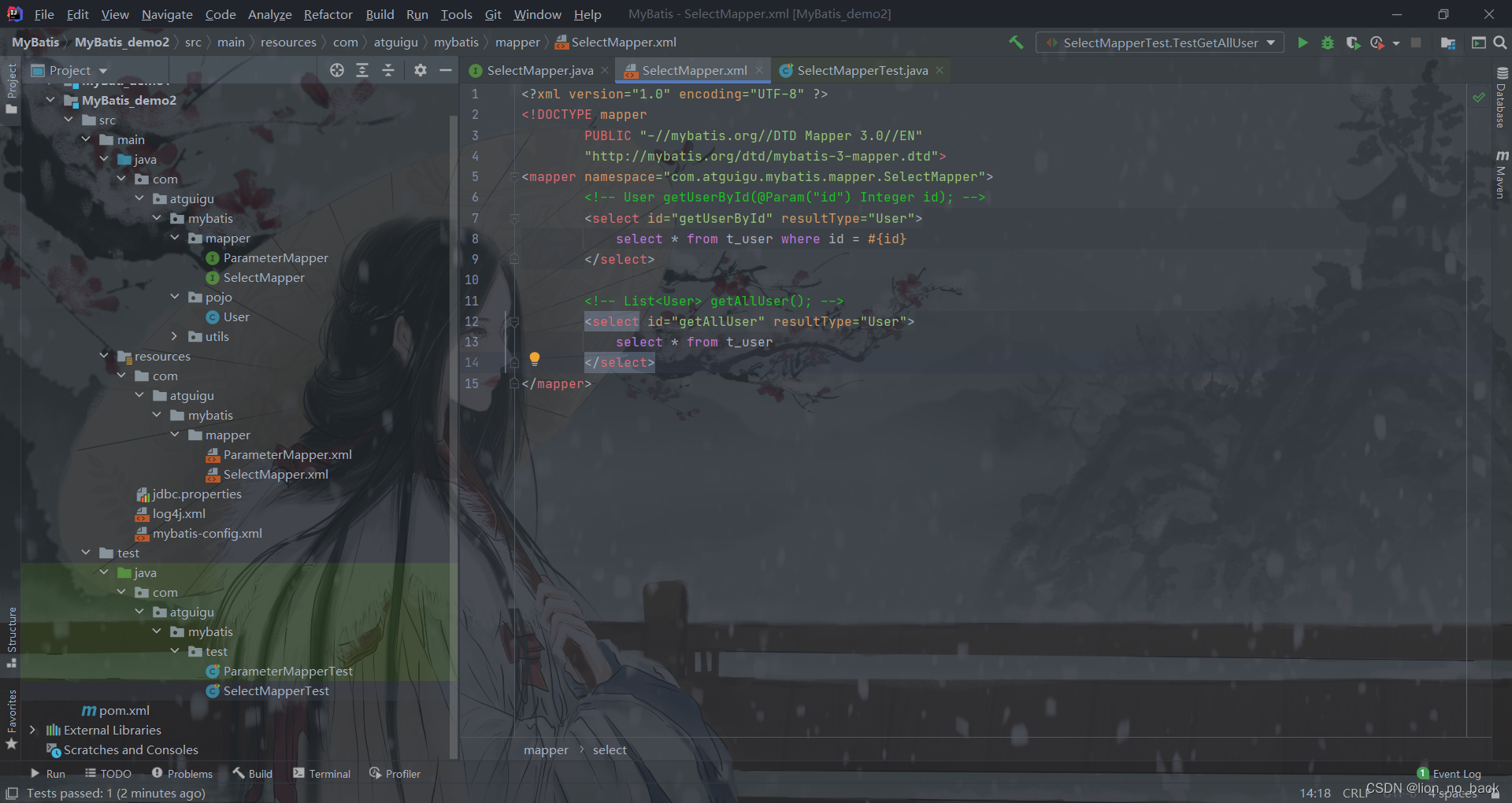Start debugging with the bug icon

pyautogui.click(x=1328, y=43)
